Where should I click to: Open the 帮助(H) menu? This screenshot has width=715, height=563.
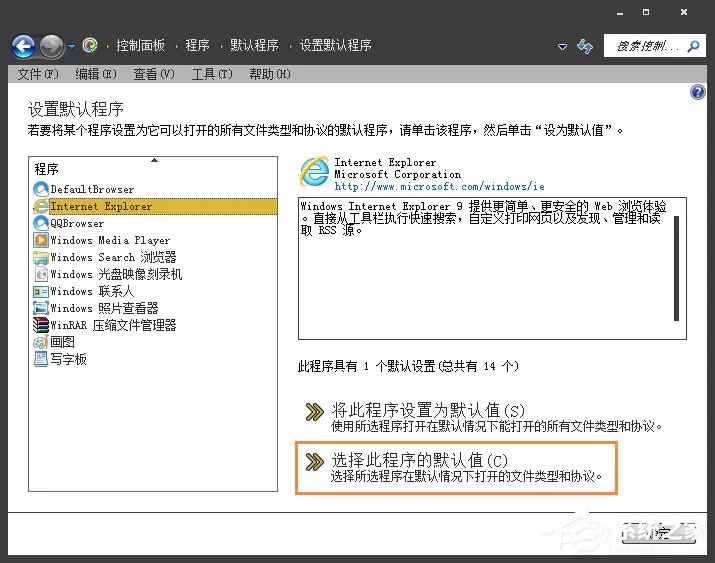click(x=269, y=74)
